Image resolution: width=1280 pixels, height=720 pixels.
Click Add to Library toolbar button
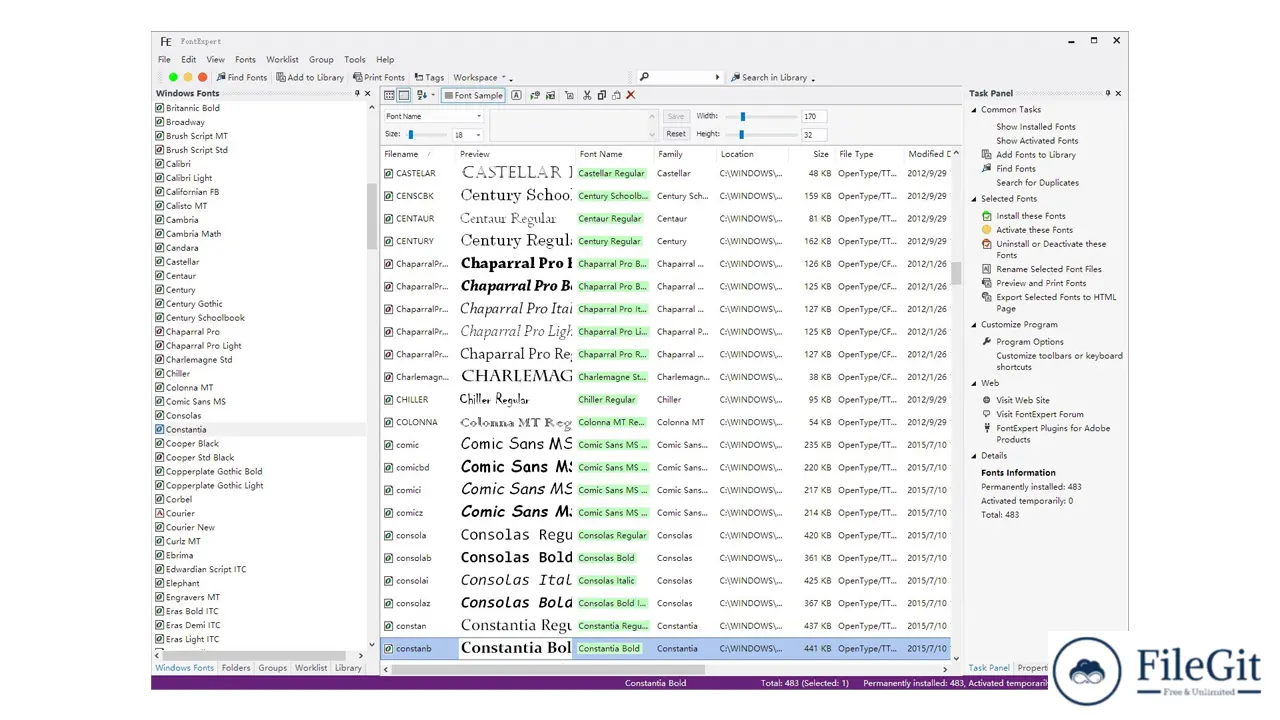tap(310, 77)
